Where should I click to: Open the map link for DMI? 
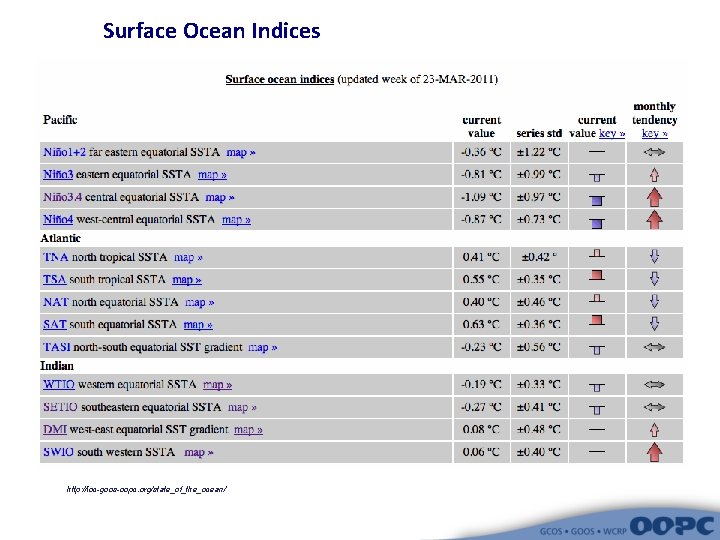[x=248, y=429]
